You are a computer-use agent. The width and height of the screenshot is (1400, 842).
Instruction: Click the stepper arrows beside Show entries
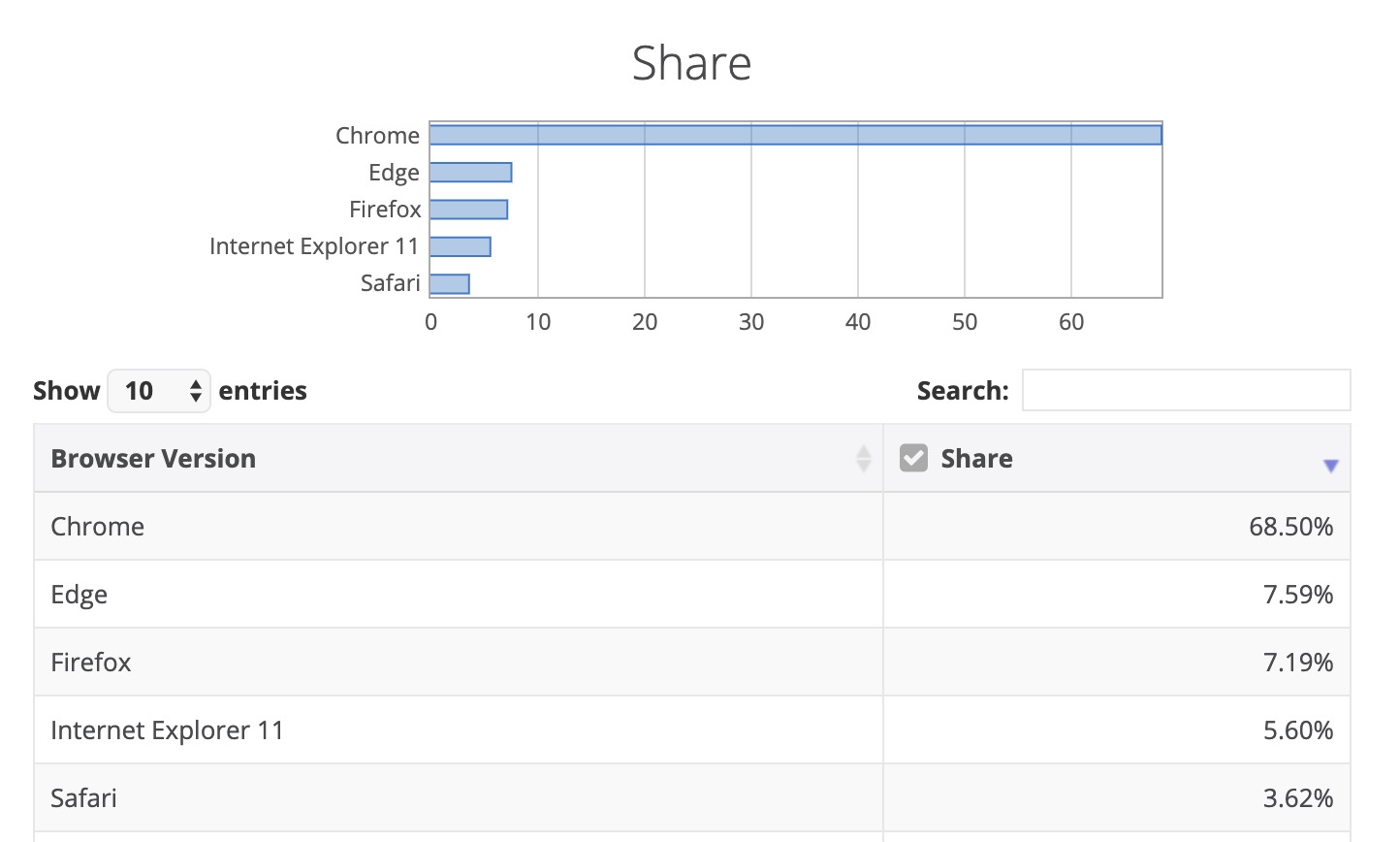[194, 390]
